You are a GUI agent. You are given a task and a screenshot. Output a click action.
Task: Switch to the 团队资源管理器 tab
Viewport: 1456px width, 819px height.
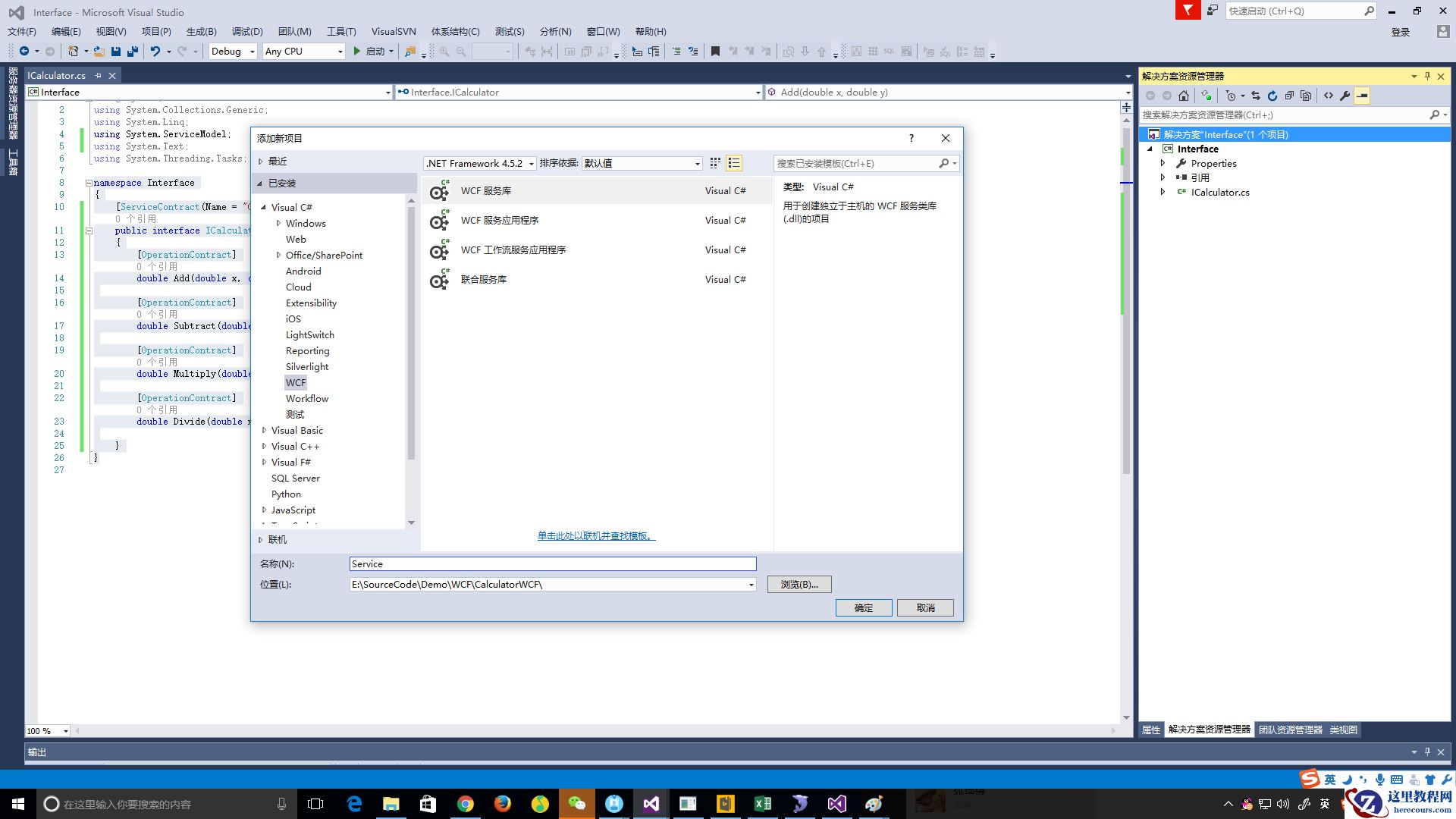pos(1290,730)
